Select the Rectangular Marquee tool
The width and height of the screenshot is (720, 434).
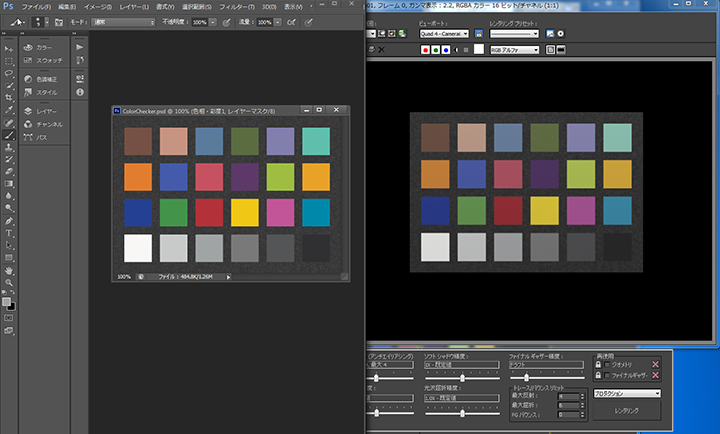[x=9, y=60]
